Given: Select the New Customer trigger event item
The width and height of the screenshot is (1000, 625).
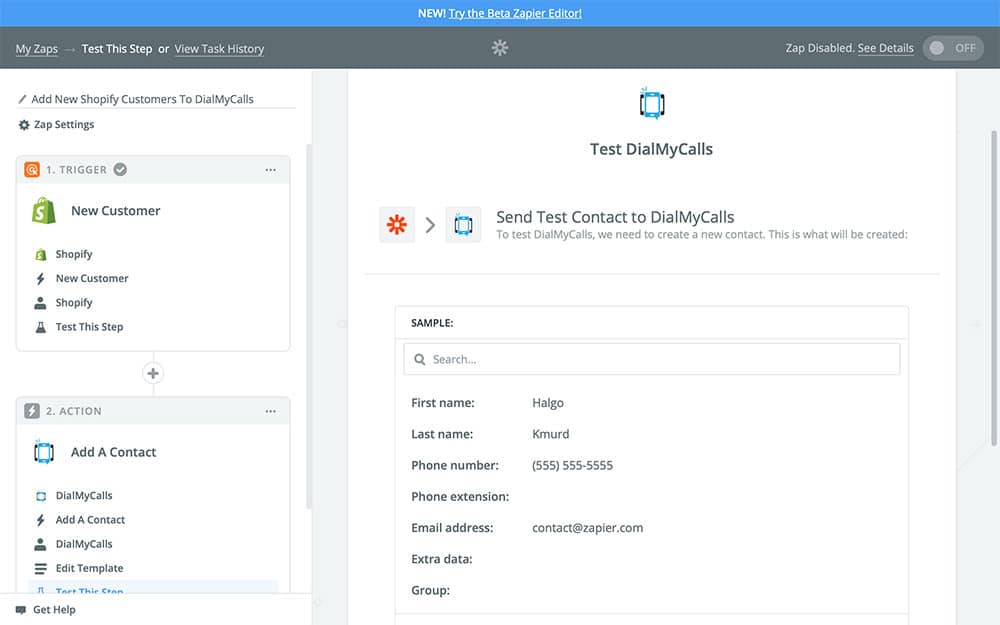Looking at the screenshot, I should (92, 279).
